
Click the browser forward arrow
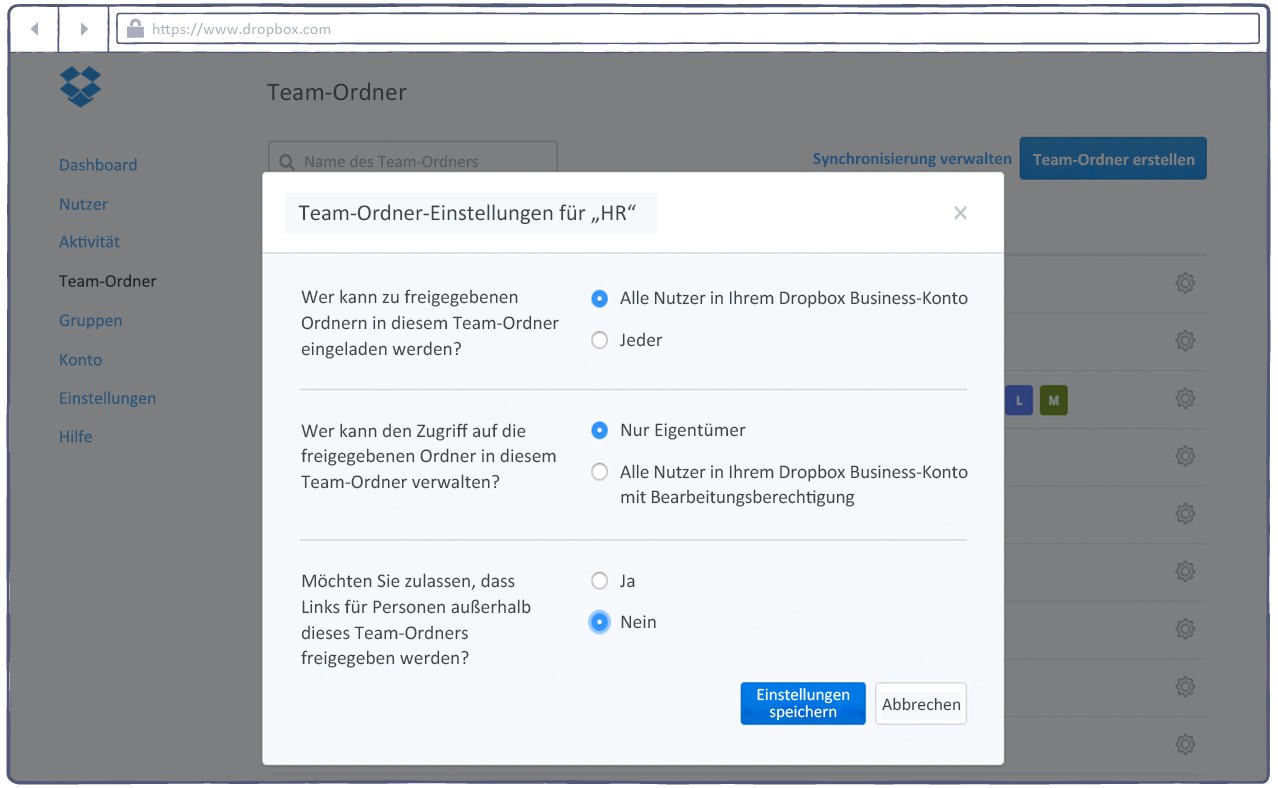(x=84, y=29)
